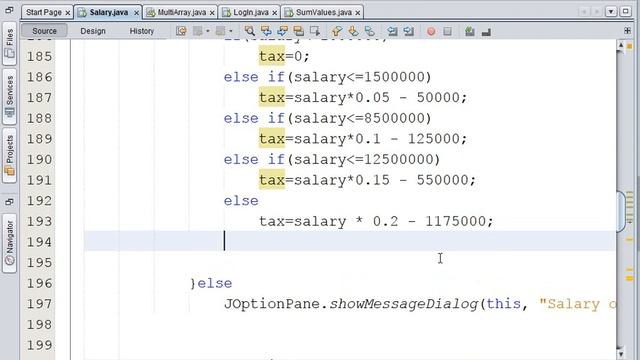This screenshot has height=360, width=640.
Task: Click restore icon above Navigator panel
Action: point(9,202)
